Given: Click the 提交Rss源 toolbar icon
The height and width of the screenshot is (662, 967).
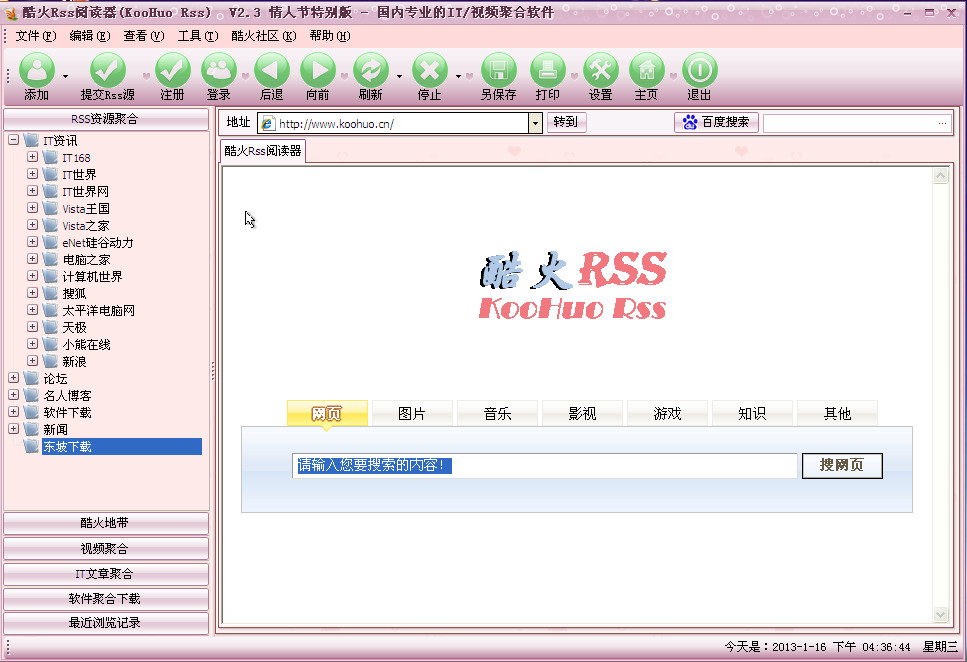Looking at the screenshot, I should pyautogui.click(x=108, y=70).
